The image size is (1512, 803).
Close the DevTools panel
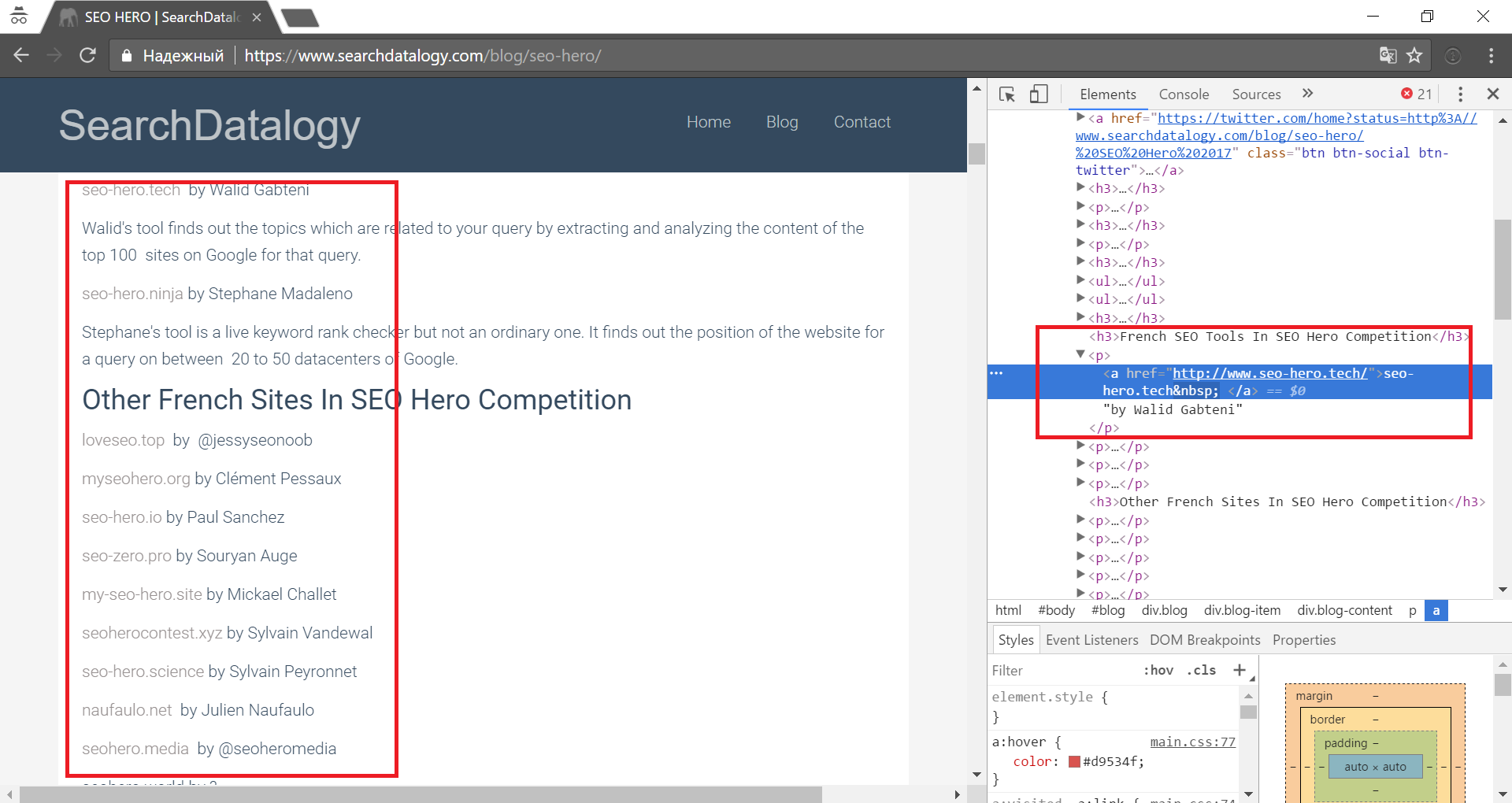pyautogui.click(x=1492, y=94)
